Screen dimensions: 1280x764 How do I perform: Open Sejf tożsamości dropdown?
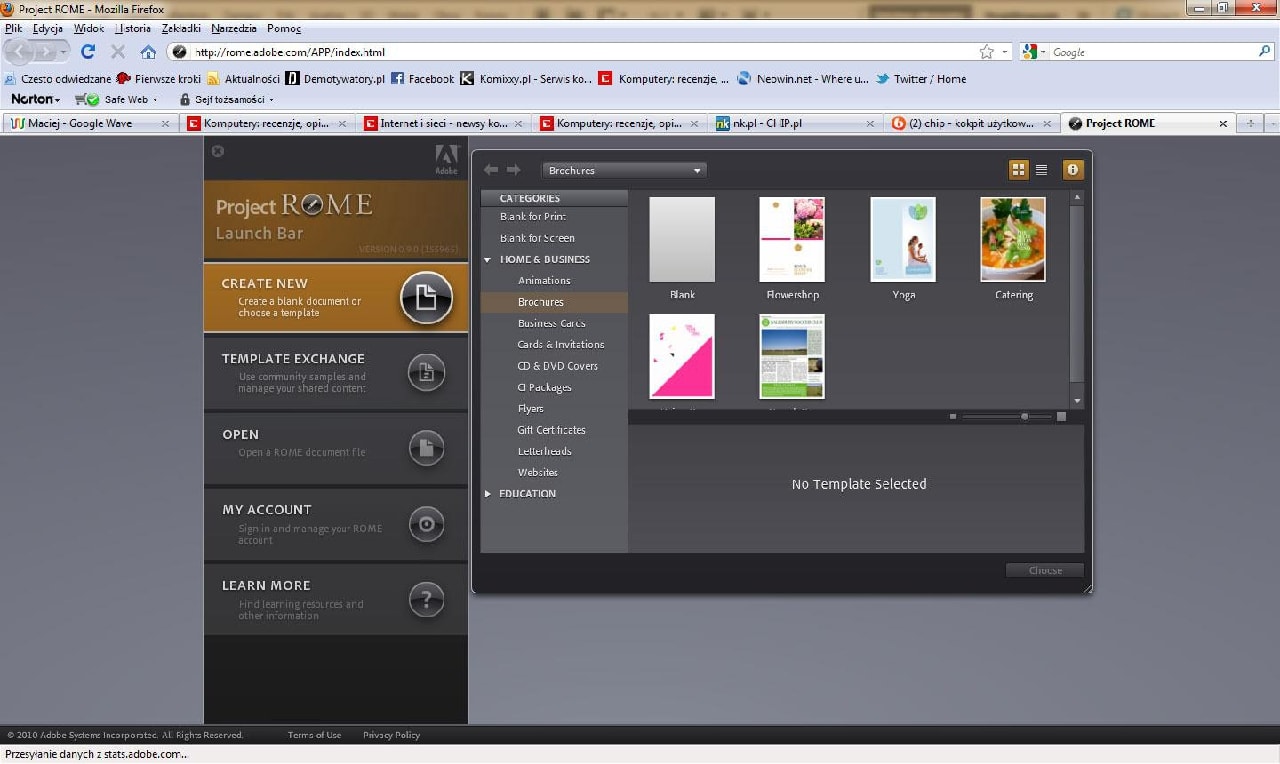tap(226, 100)
